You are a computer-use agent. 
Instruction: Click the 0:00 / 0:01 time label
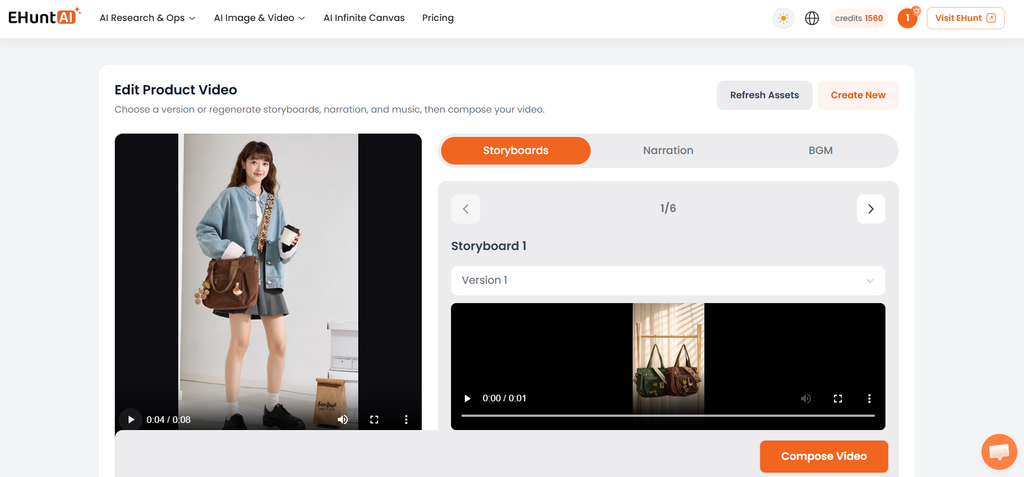504,398
